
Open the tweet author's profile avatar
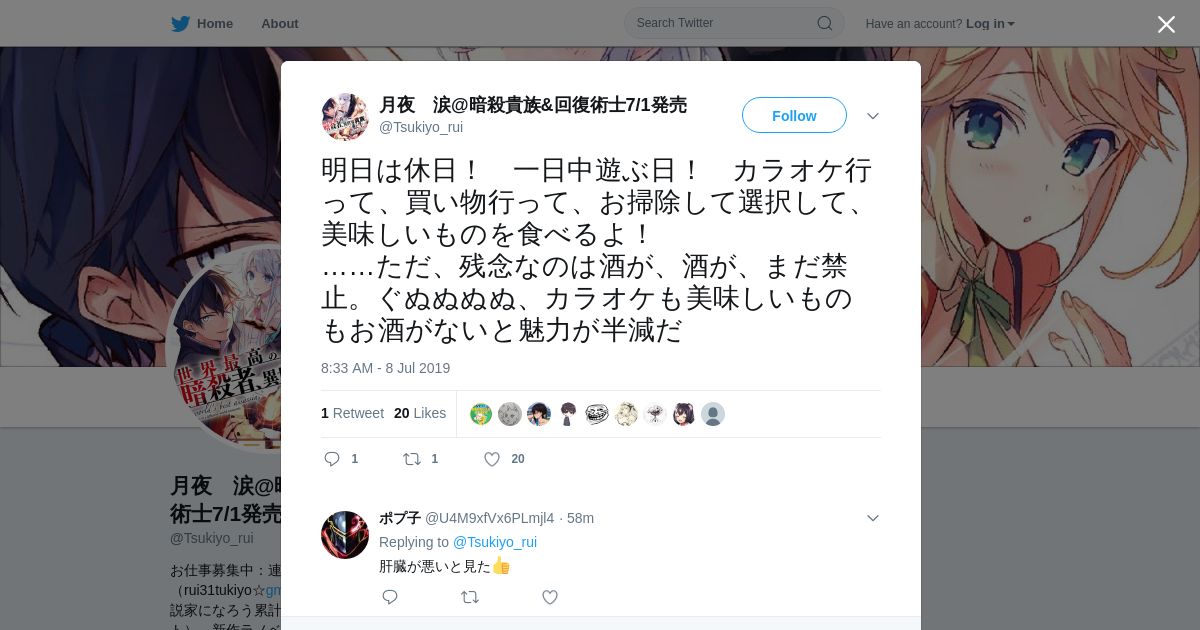click(345, 117)
